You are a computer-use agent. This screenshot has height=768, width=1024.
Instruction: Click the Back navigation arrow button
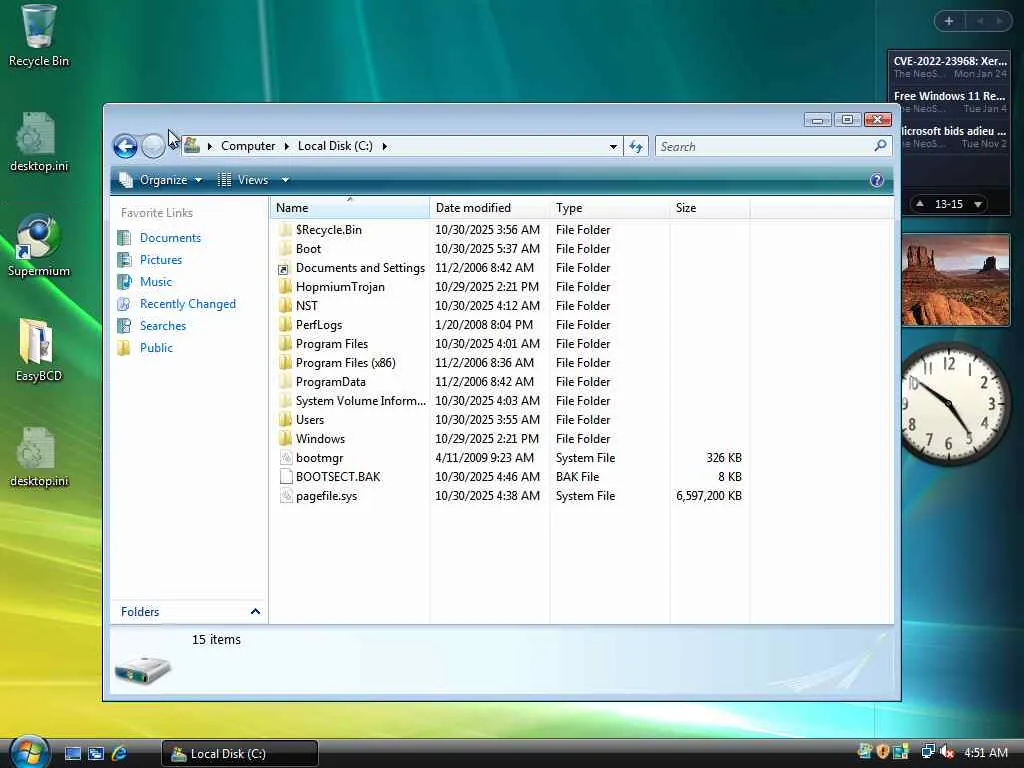125,147
